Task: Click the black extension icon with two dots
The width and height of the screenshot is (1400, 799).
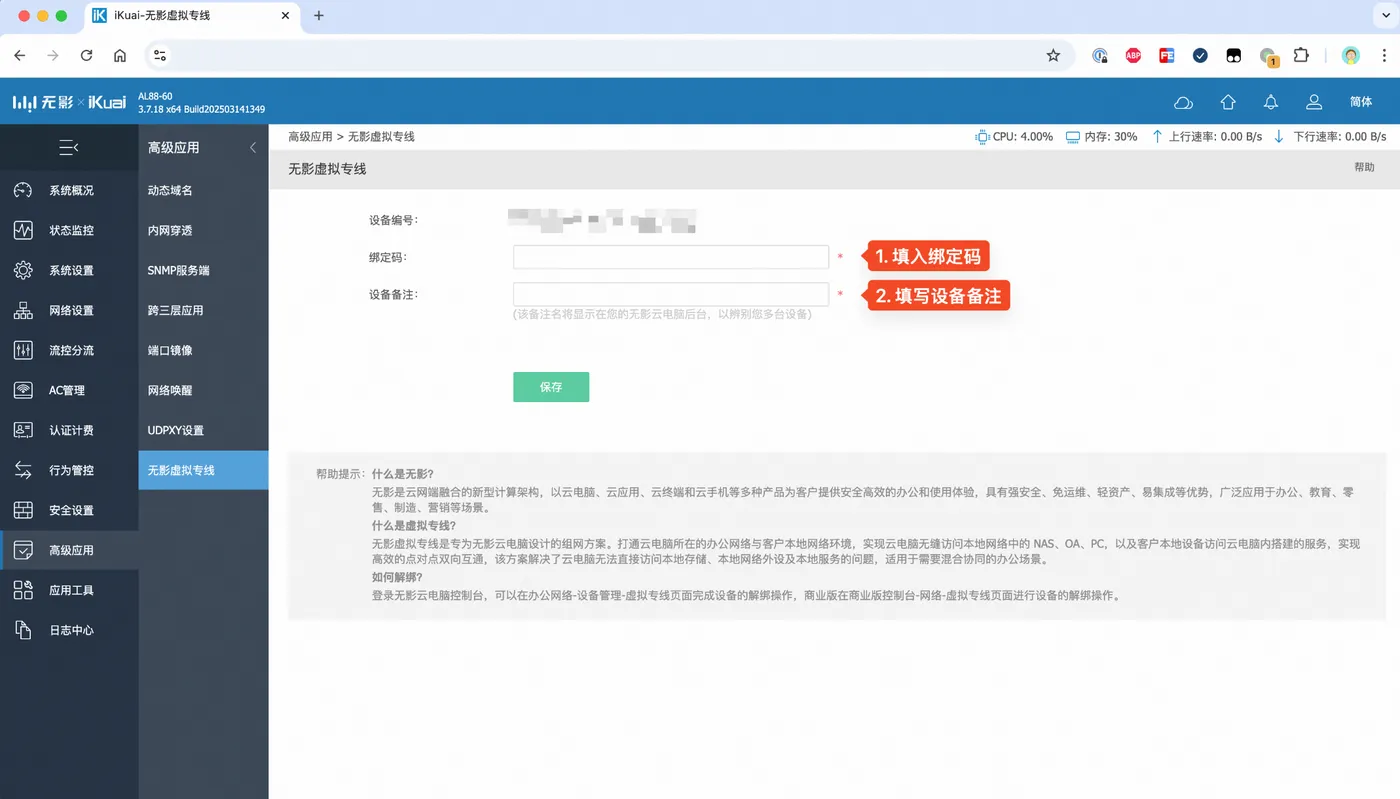Action: [1234, 56]
